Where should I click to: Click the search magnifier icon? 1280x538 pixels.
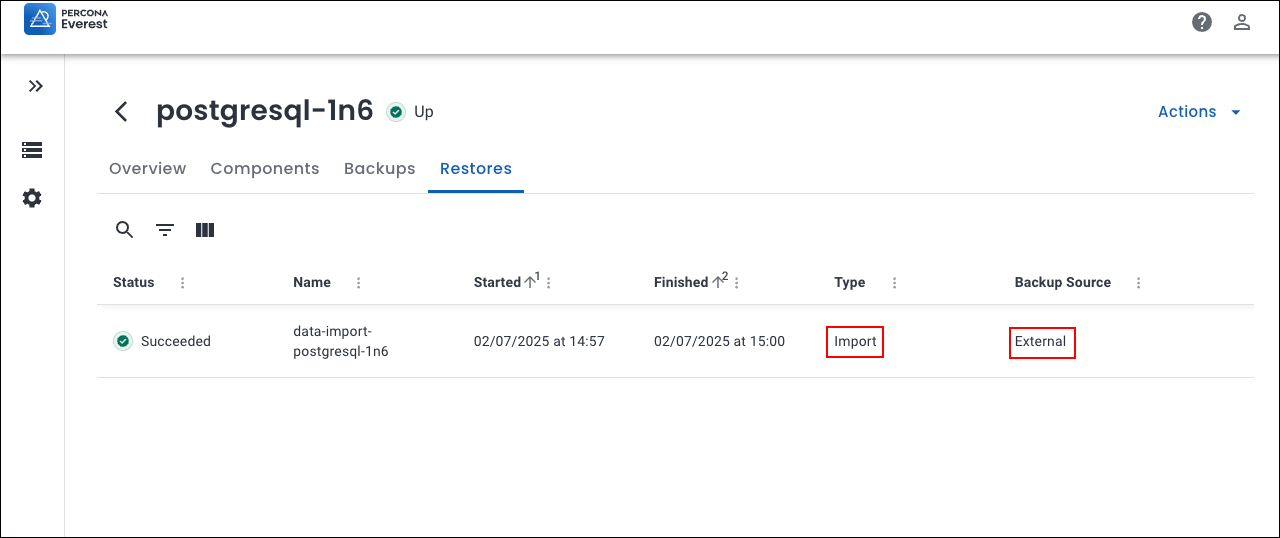click(x=124, y=230)
